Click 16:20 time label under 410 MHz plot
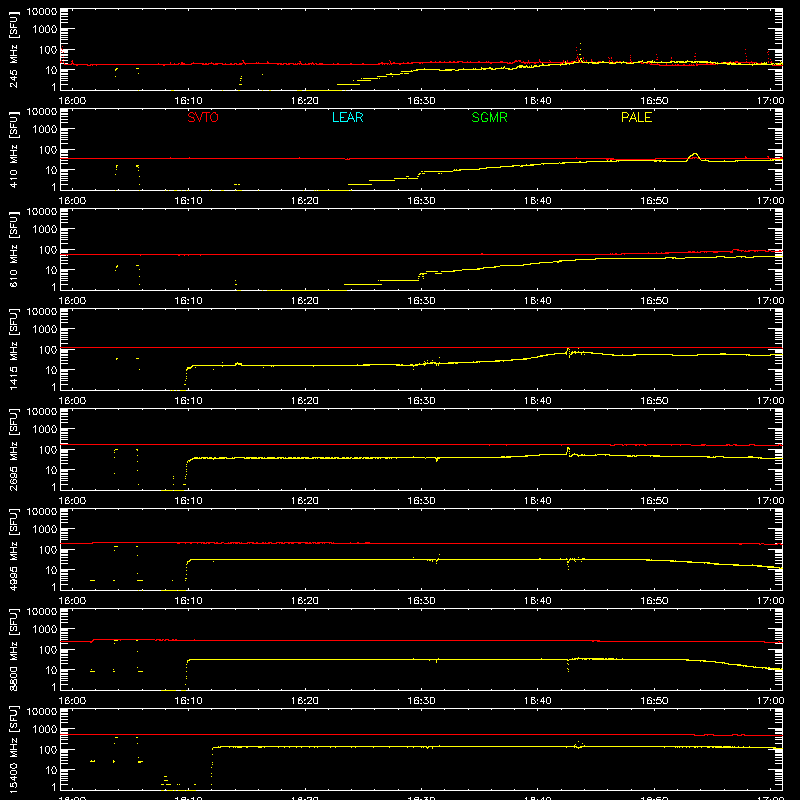 coord(305,201)
